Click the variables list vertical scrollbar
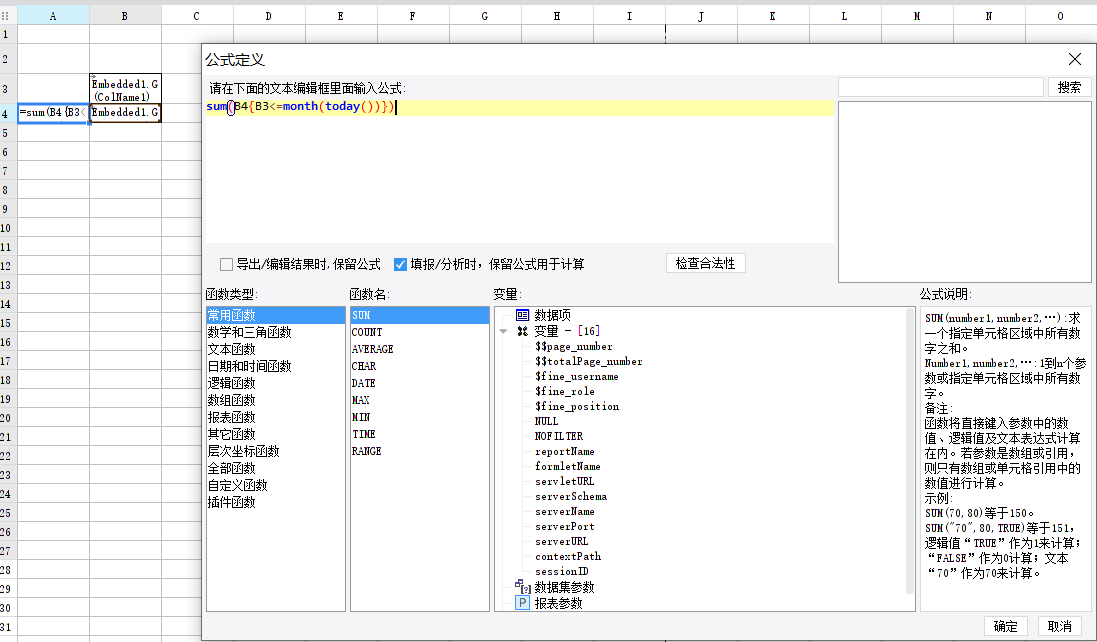Screen dimensions: 1097x642 coord(910,450)
